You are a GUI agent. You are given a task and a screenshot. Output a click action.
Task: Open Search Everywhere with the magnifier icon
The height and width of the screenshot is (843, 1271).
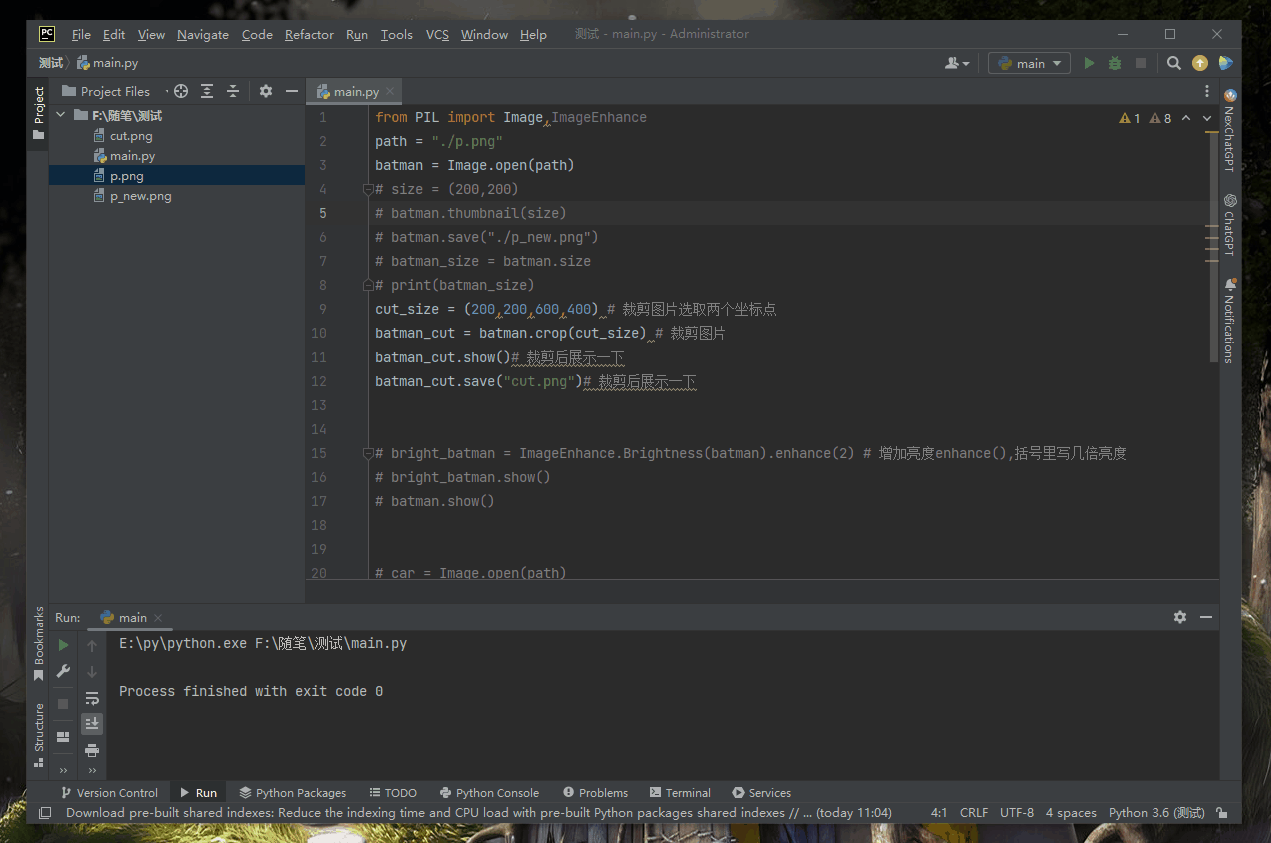click(x=1173, y=62)
